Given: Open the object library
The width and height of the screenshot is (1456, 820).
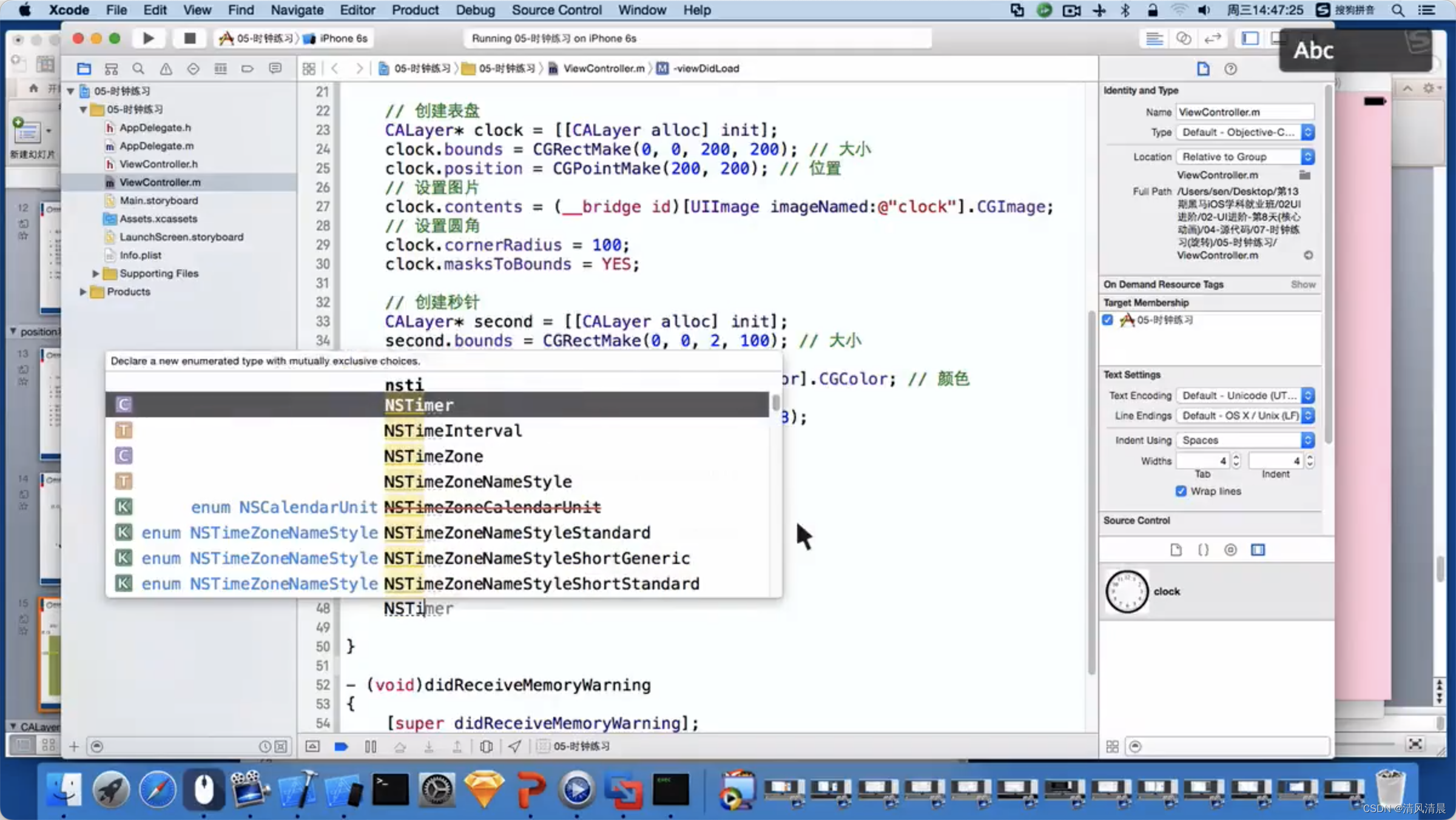Looking at the screenshot, I should point(1230,549).
